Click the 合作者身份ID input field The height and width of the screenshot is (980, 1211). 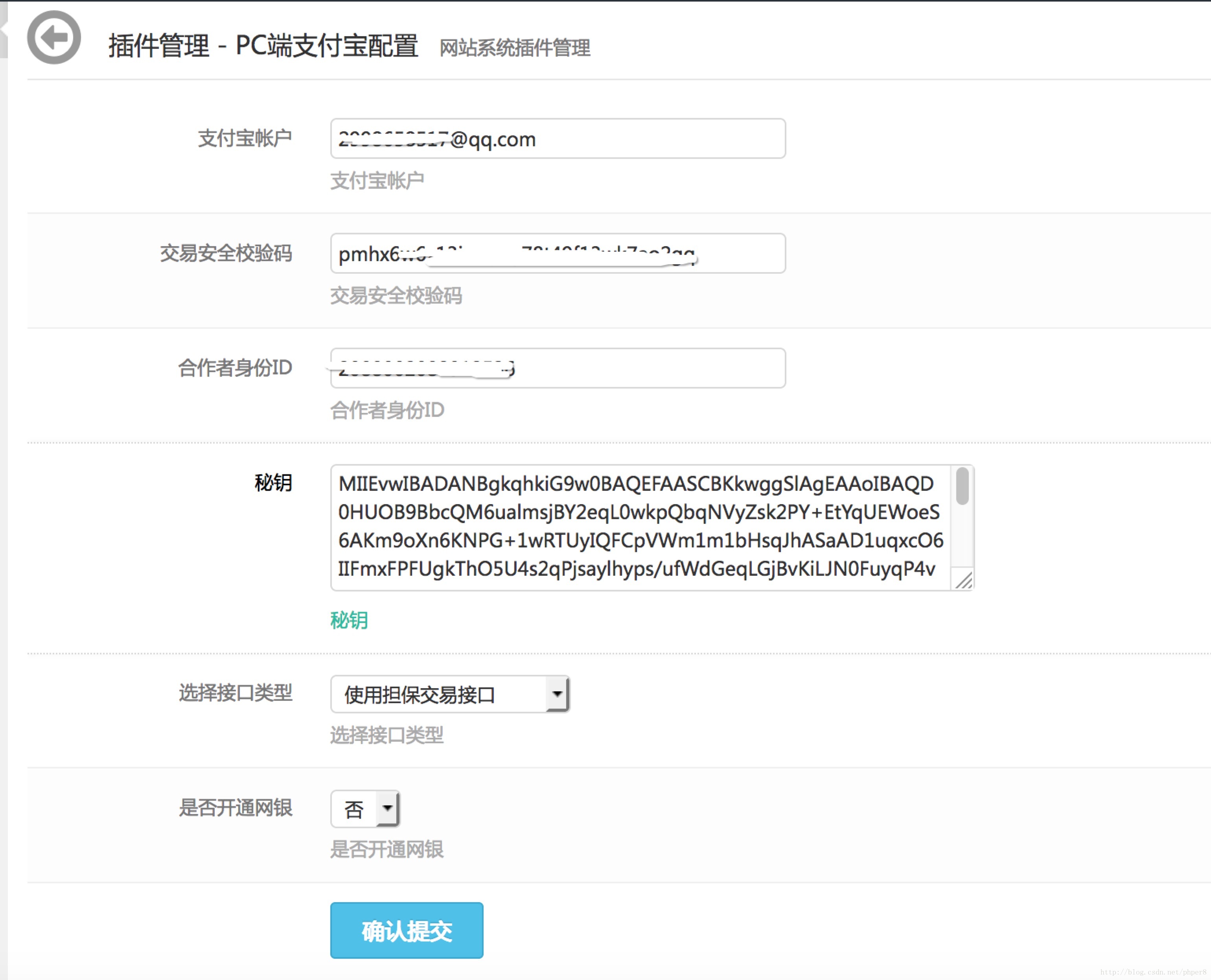pos(558,368)
